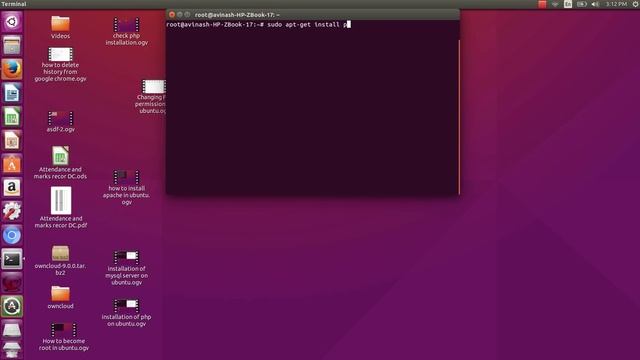Open LibreOffice Impress from the launcher
This screenshot has width=640, height=360.
[x=12, y=140]
